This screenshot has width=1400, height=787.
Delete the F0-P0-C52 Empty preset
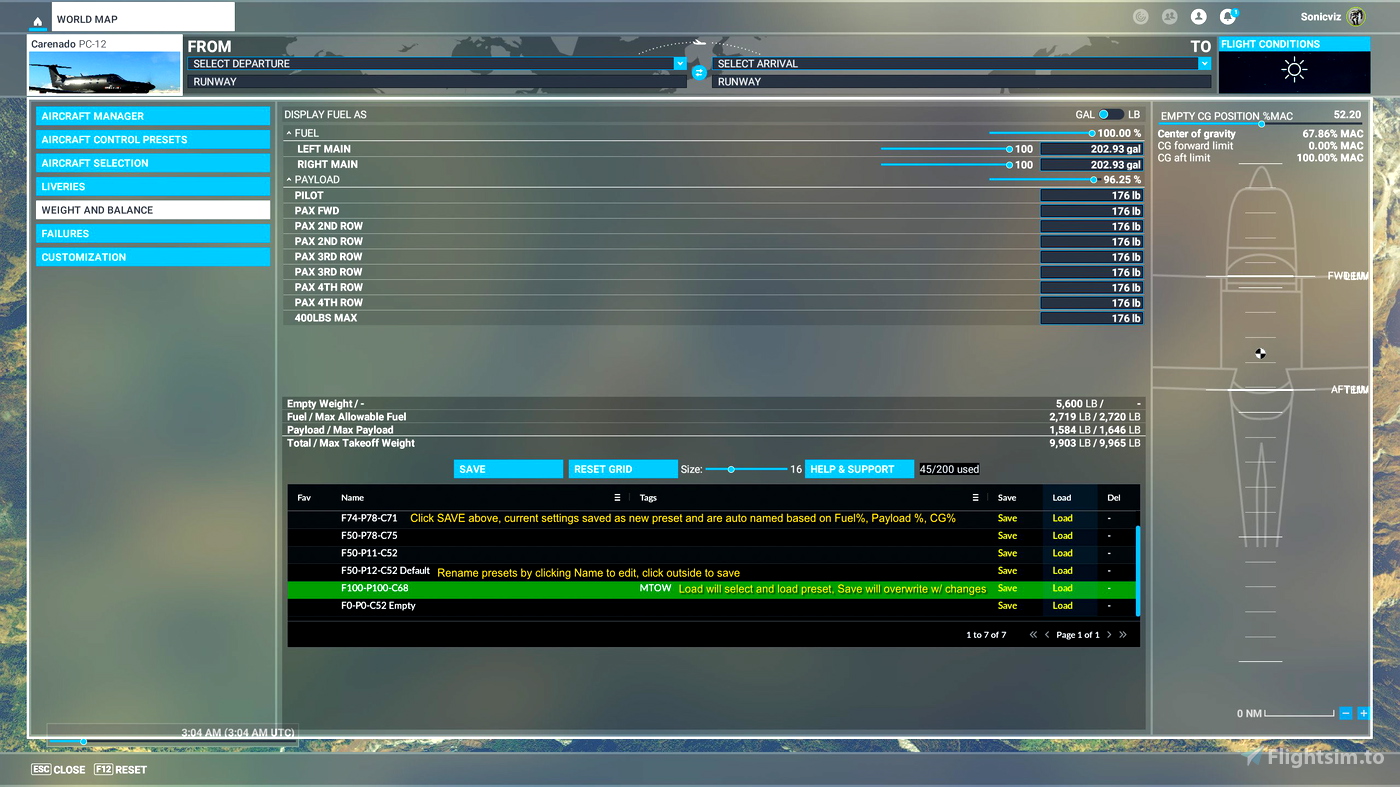1109,606
